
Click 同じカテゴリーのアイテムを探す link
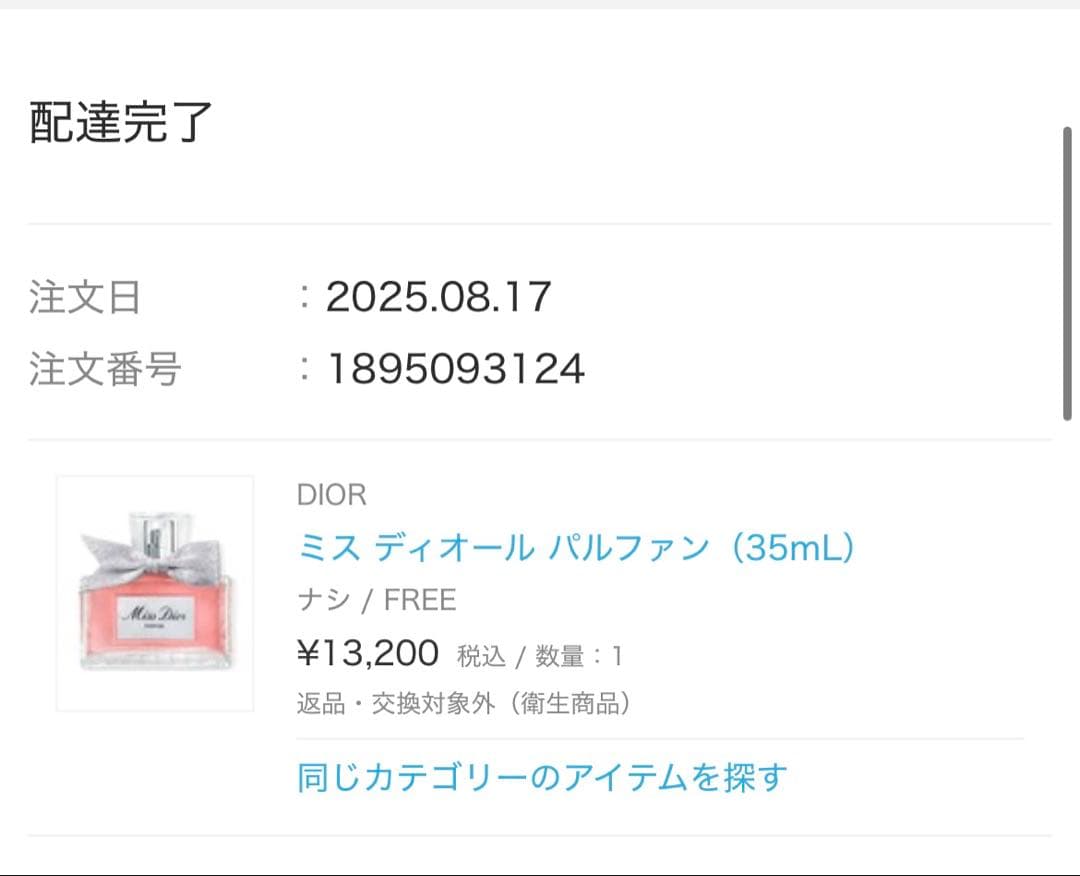tap(542, 777)
